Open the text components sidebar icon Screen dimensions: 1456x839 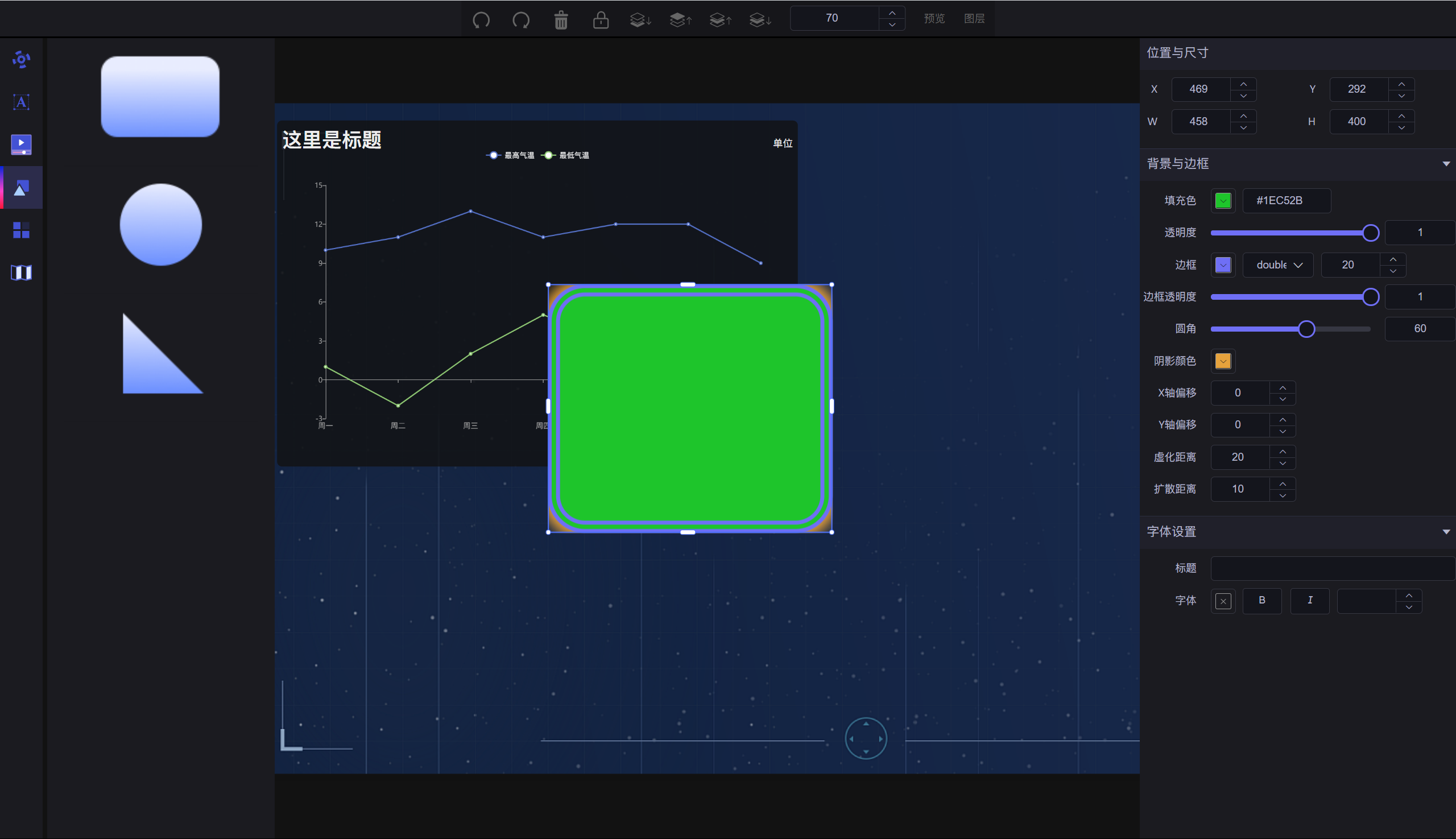pos(21,102)
